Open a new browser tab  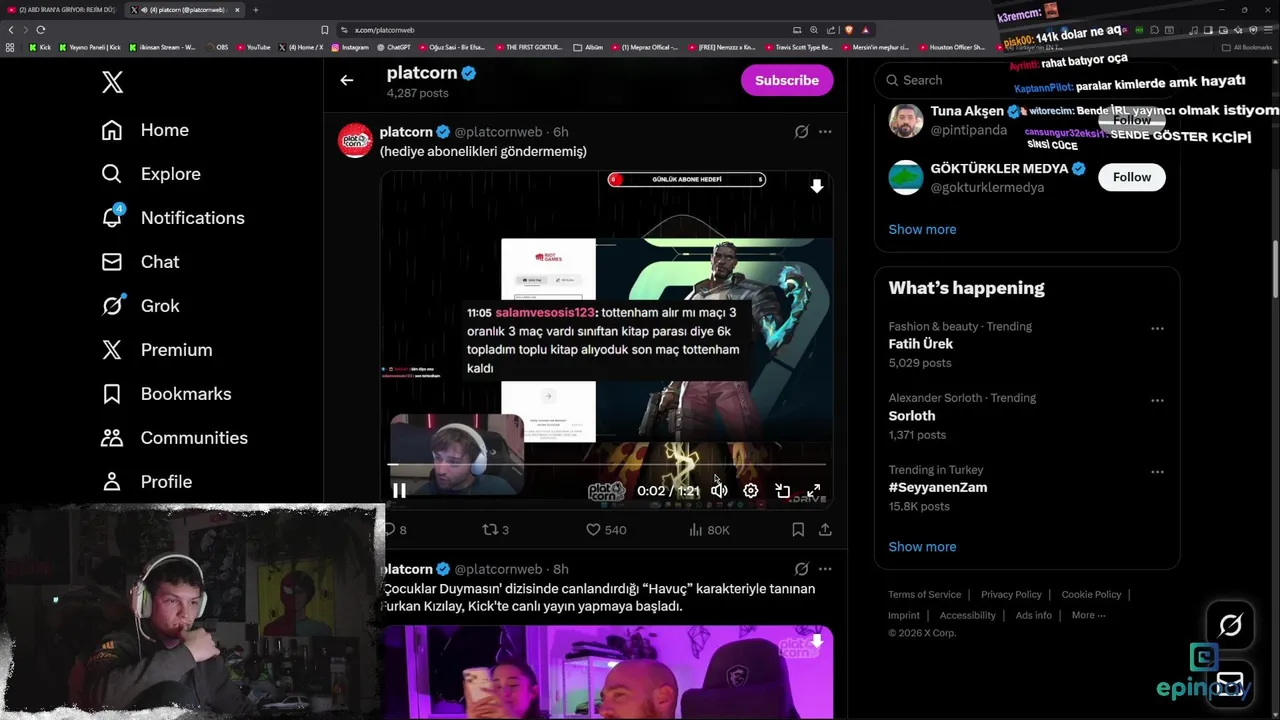[x=255, y=10]
